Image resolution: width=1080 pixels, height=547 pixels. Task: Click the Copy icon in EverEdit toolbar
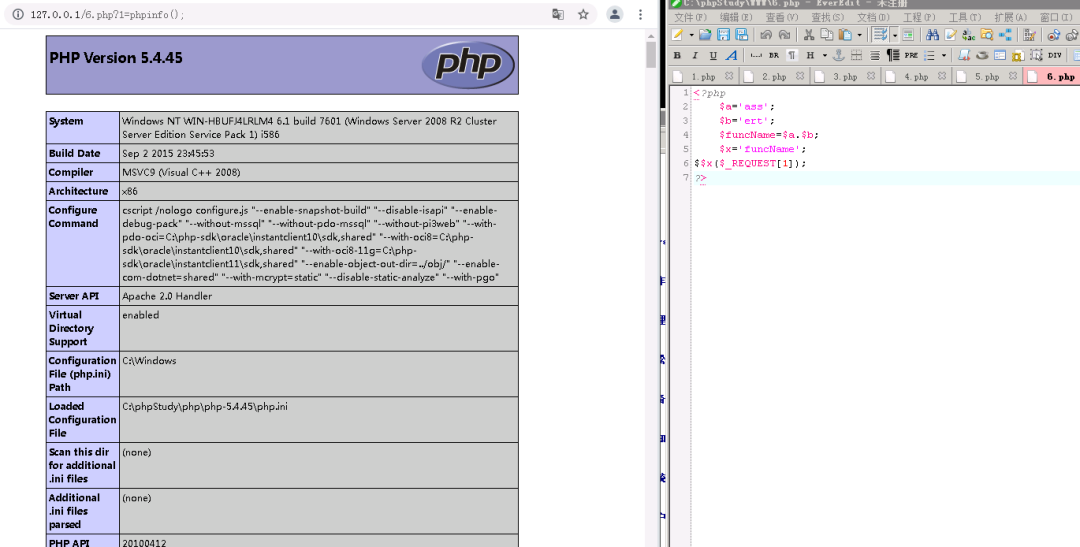coord(827,34)
